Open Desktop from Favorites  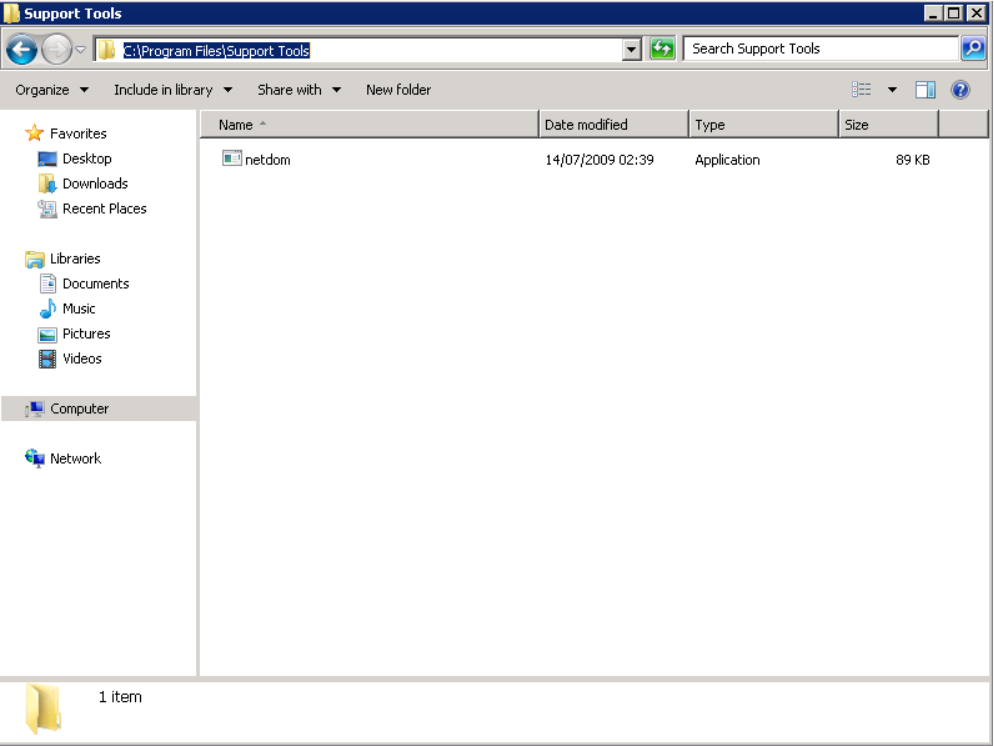click(x=87, y=158)
